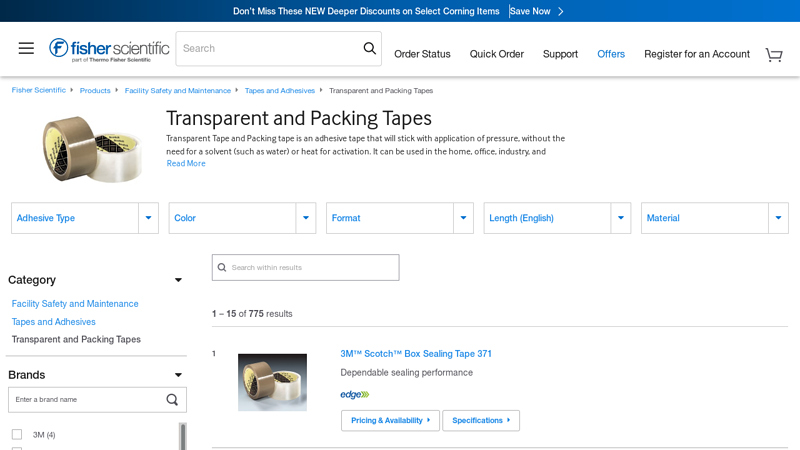Click 'Transparent and Packing Tapes' category text

click(x=76, y=339)
